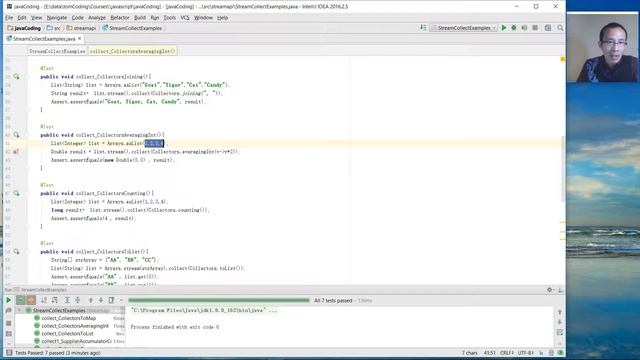The image size is (640, 360).
Task: Collapse all nodes in test tree
Action: pyautogui.click(x=78, y=300)
